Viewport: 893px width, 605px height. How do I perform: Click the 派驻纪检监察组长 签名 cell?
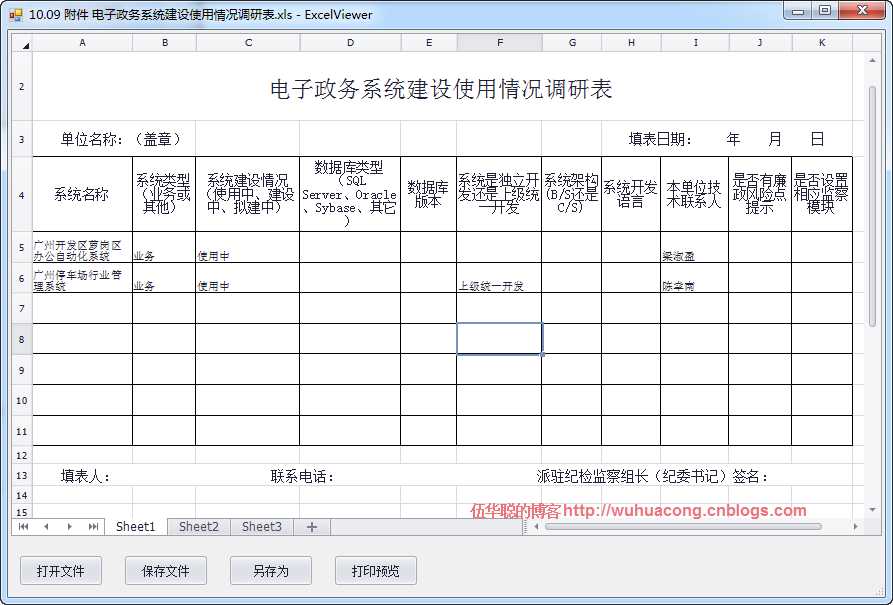click(x=652, y=476)
